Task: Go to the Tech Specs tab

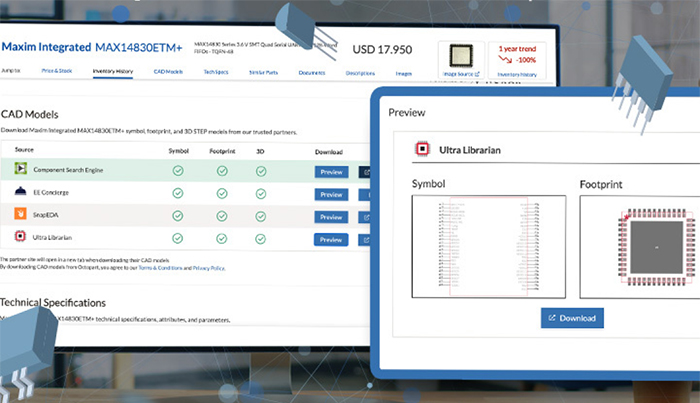Action: pyautogui.click(x=218, y=72)
